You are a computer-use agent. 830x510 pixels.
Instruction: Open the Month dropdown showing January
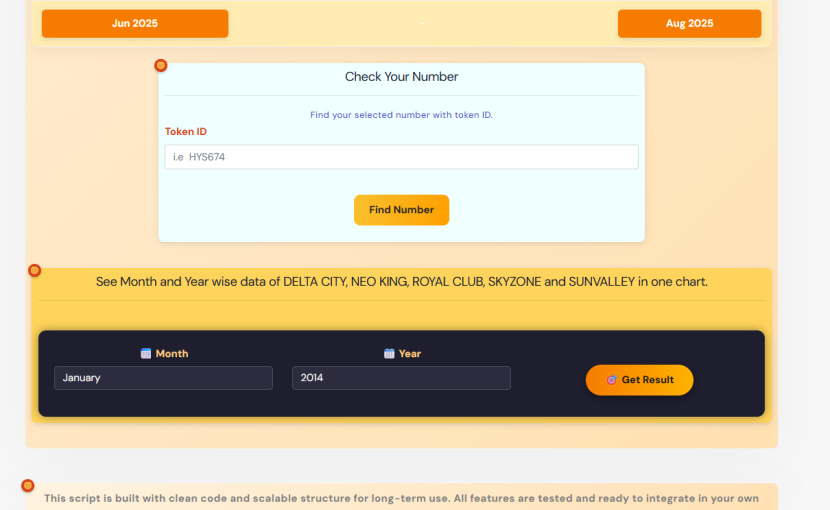tap(163, 378)
